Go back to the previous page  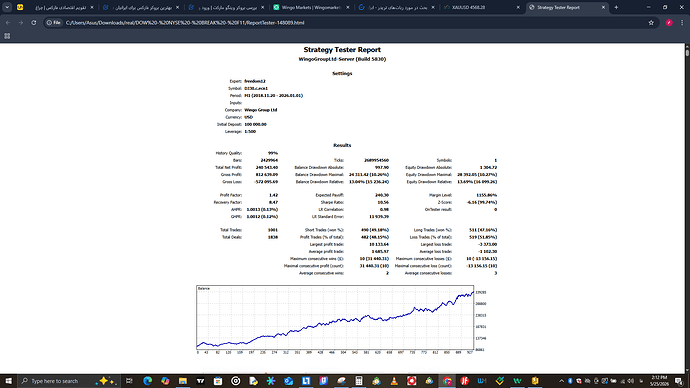[x=8, y=22]
